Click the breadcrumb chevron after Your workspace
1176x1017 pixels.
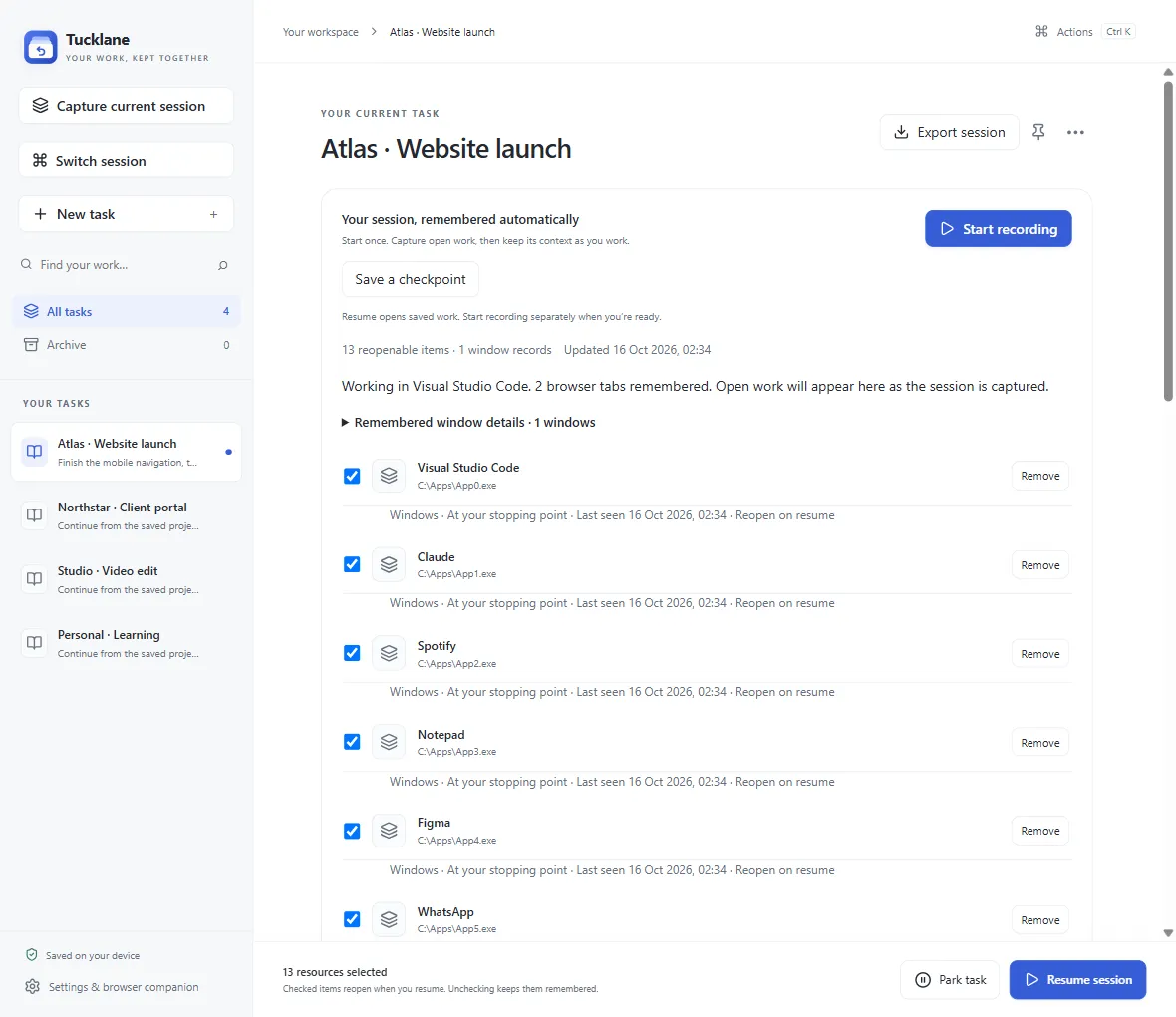tap(374, 32)
